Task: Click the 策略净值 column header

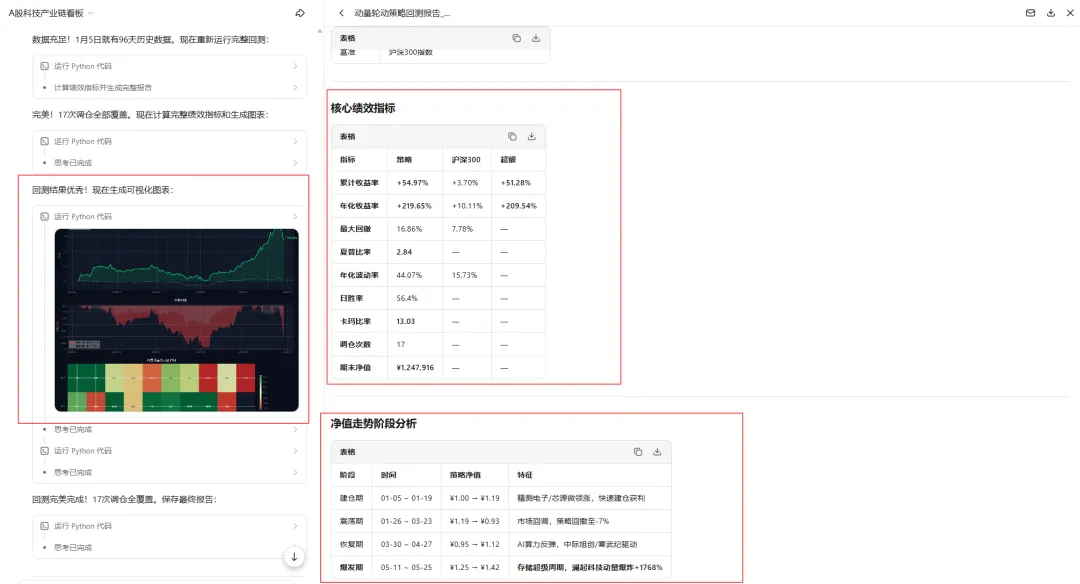Action: coord(465,474)
